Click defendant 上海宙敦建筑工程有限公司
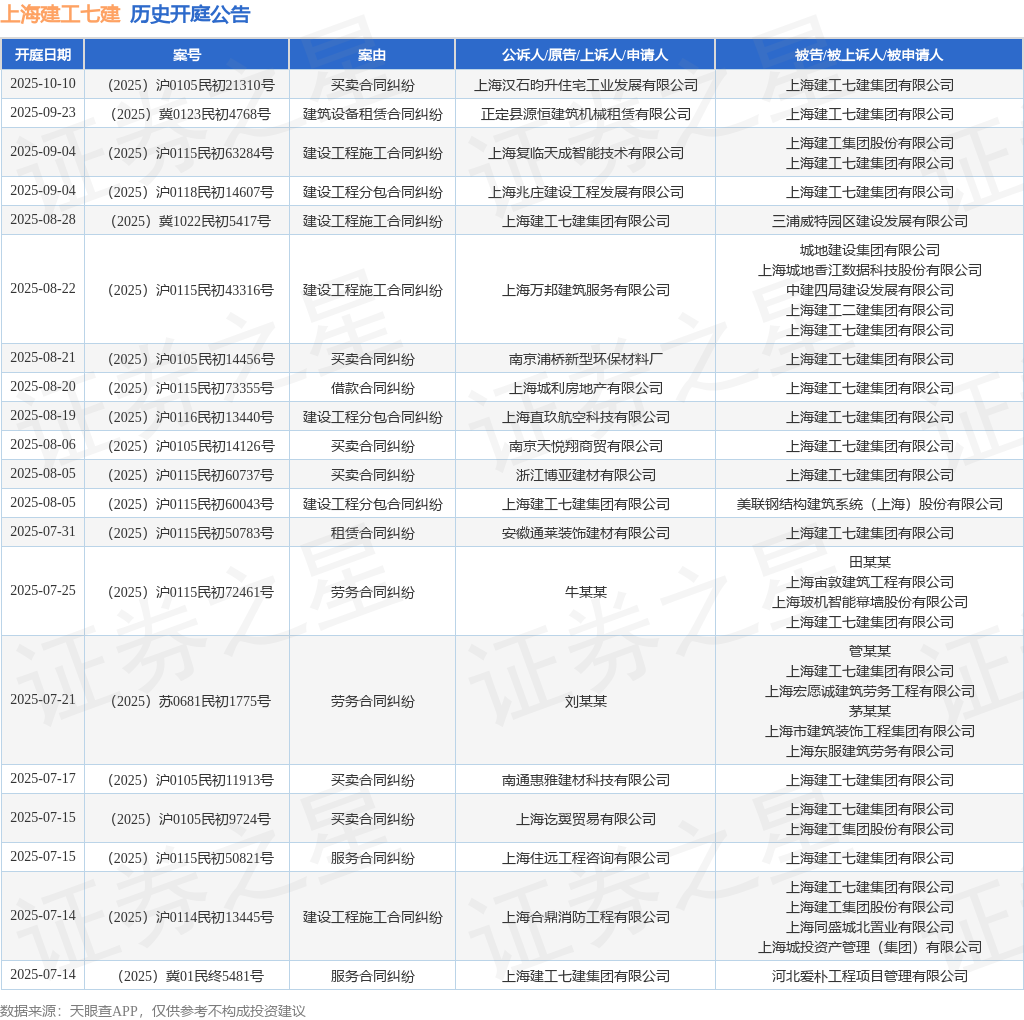Image resolution: width=1024 pixels, height=1020 pixels. [870, 582]
